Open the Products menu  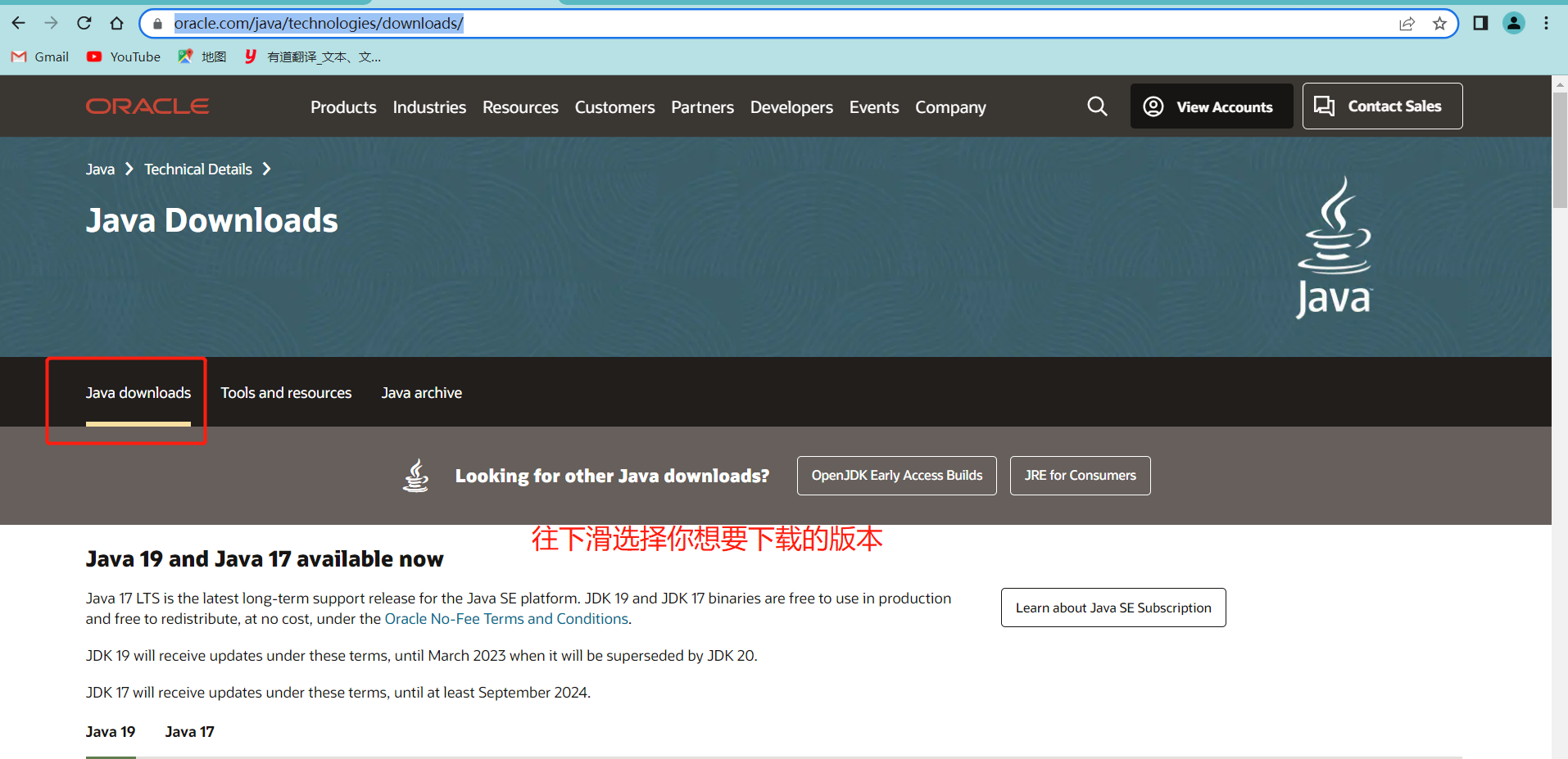point(343,107)
